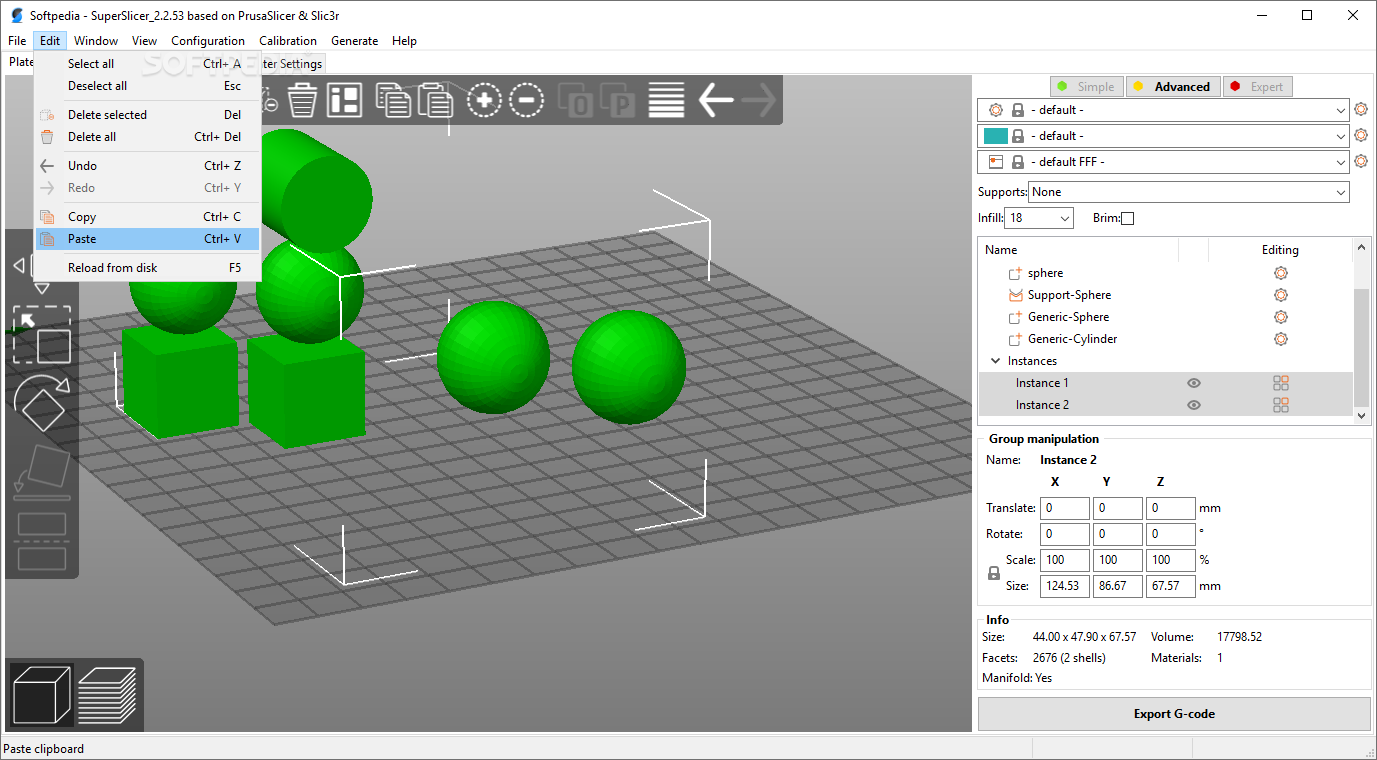This screenshot has width=1377, height=760.
Task: Click Select all in Edit menu
Action: click(x=148, y=64)
